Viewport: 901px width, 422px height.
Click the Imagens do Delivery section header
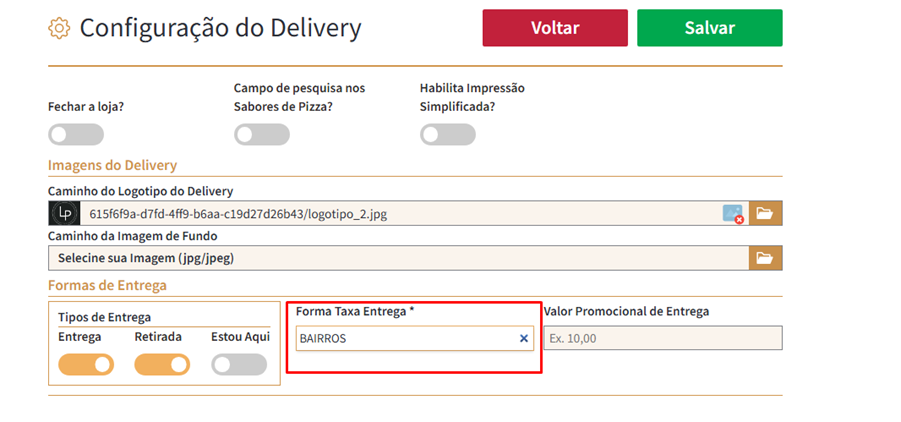(x=112, y=166)
